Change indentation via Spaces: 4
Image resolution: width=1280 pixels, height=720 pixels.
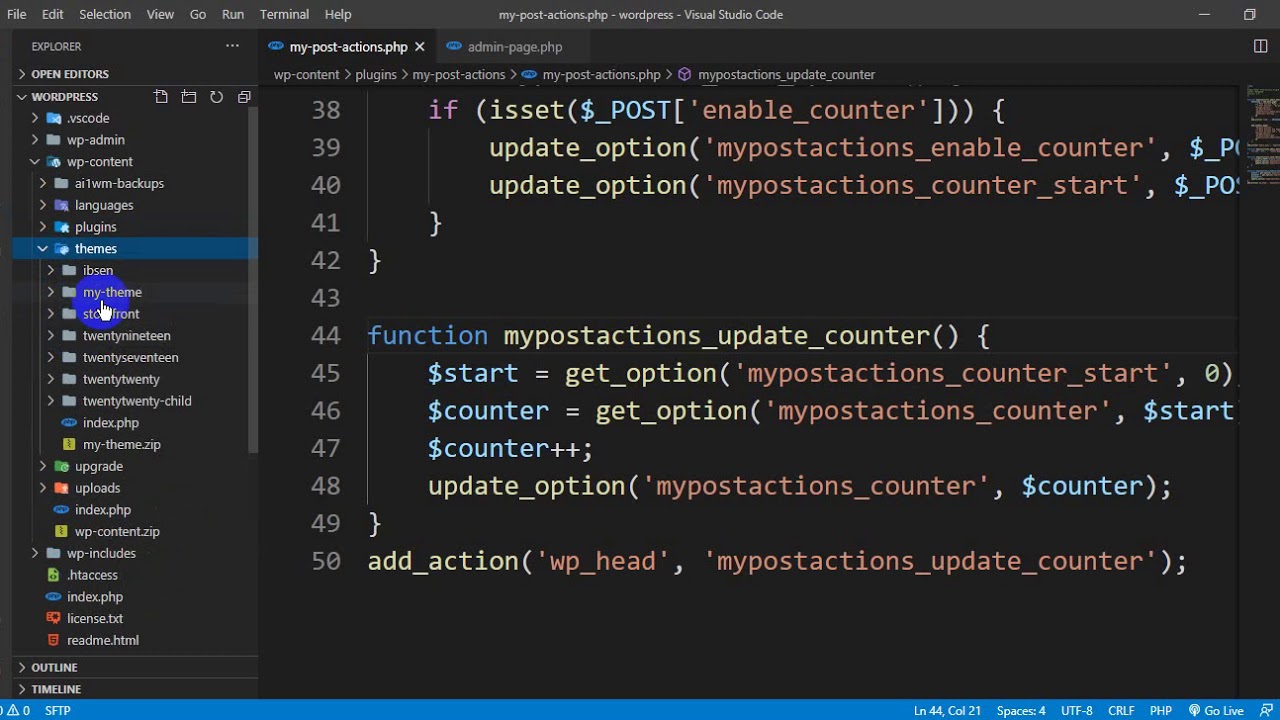[1021, 711]
